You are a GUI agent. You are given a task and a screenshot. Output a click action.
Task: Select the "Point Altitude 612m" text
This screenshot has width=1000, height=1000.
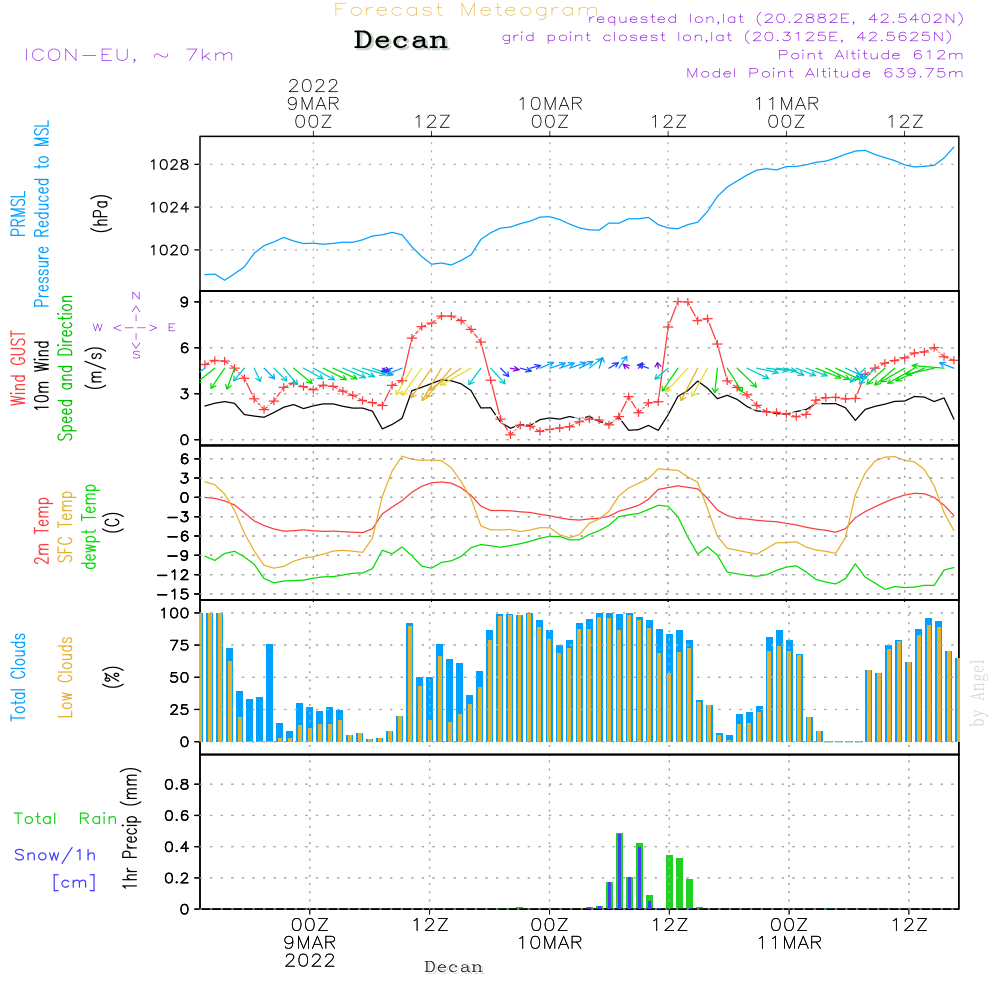871,55
